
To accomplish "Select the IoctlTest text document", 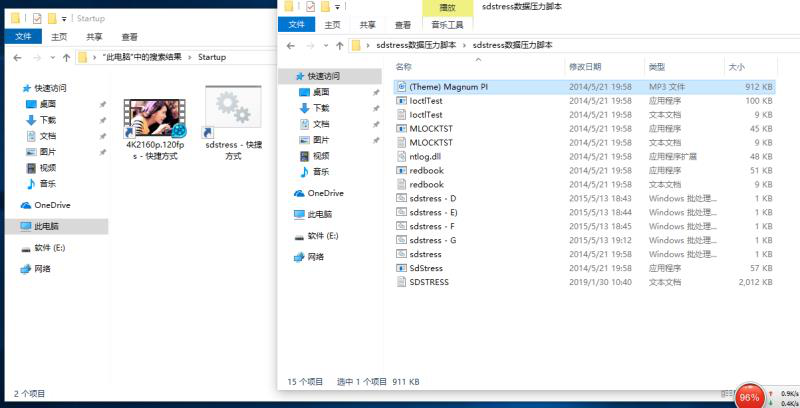I will tap(585, 115).
